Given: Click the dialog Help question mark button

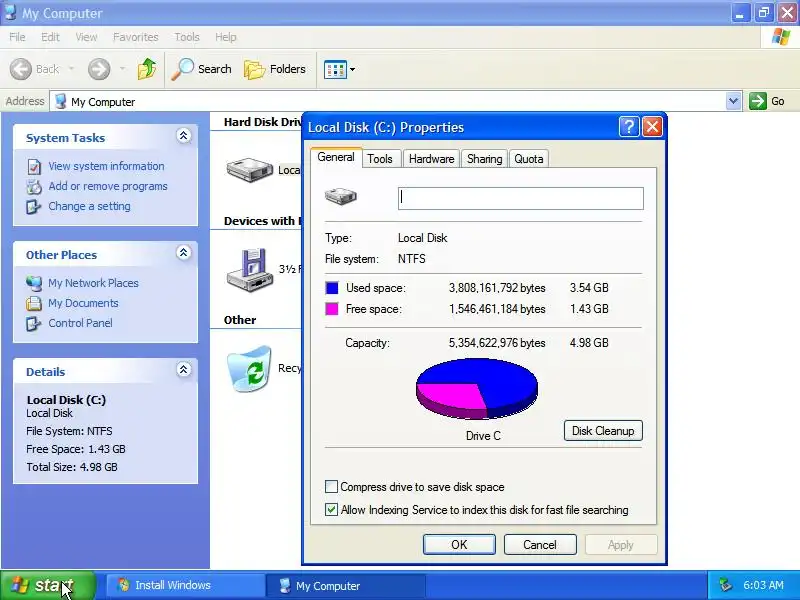Looking at the screenshot, I should (629, 127).
